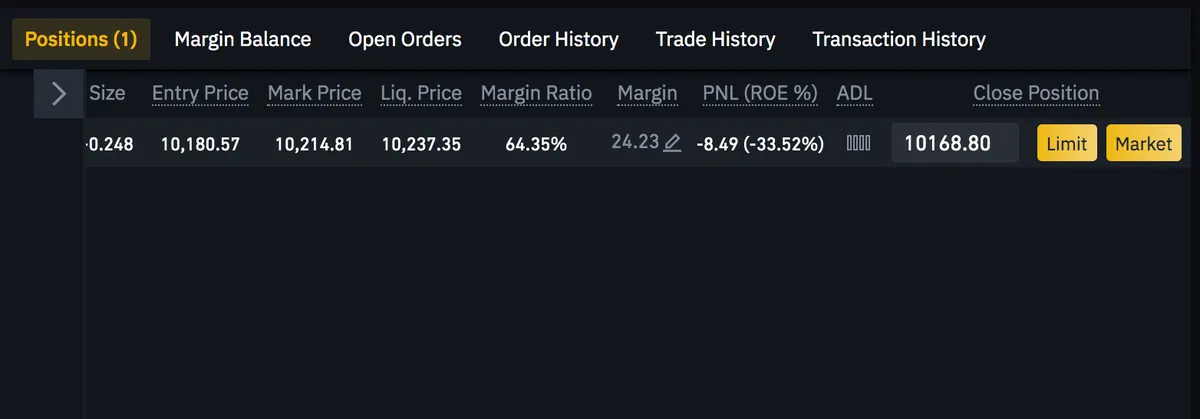Viewport: 1200px width, 419px height.
Task: Expand the panel with the chevron arrow
Action: click(59, 94)
